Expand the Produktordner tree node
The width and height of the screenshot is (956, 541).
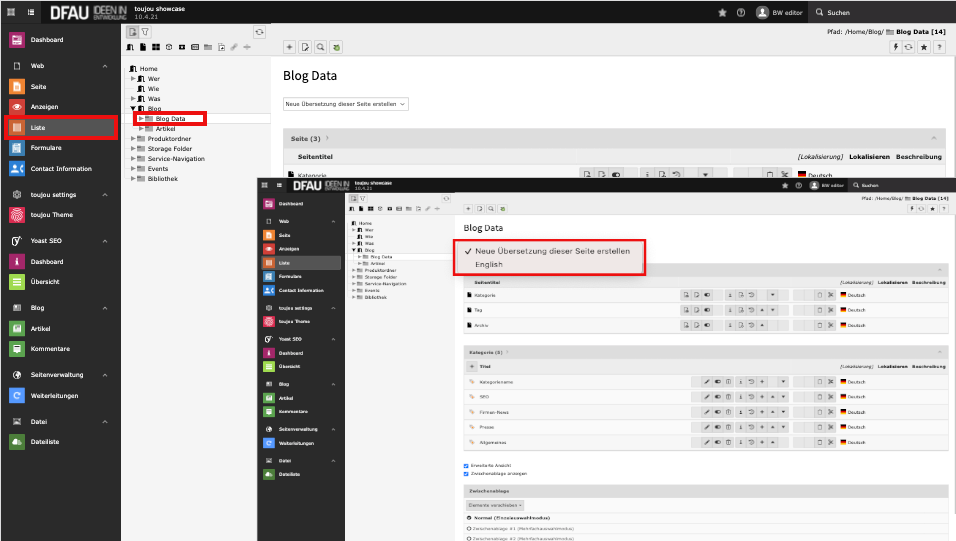tap(133, 138)
